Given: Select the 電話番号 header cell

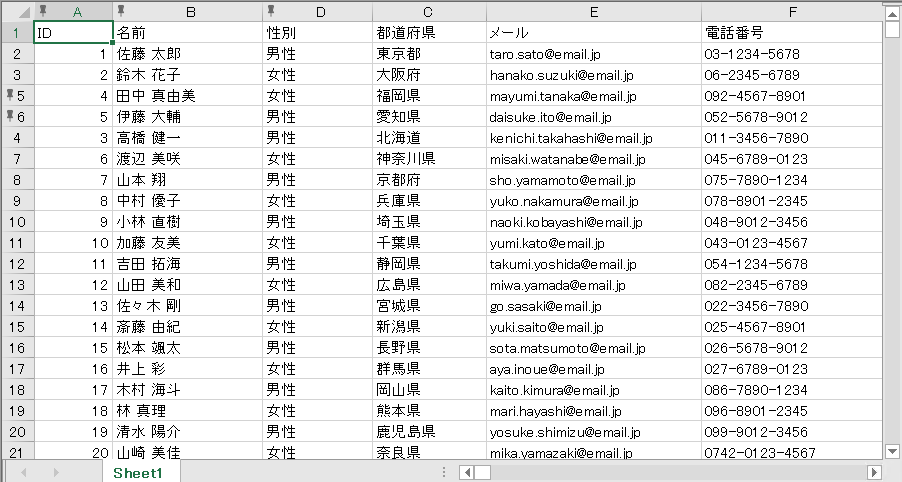Looking at the screenshot, I should tap(792, 33).
